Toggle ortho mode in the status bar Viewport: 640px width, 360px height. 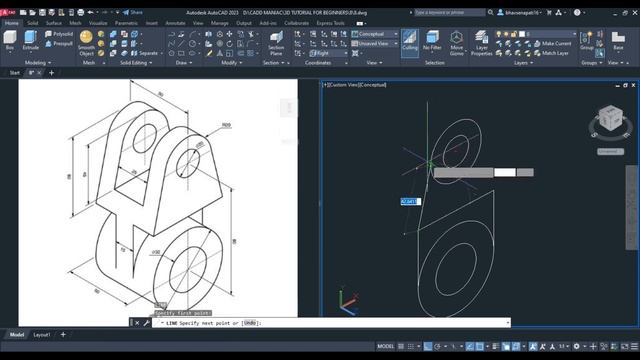(427, 346)
